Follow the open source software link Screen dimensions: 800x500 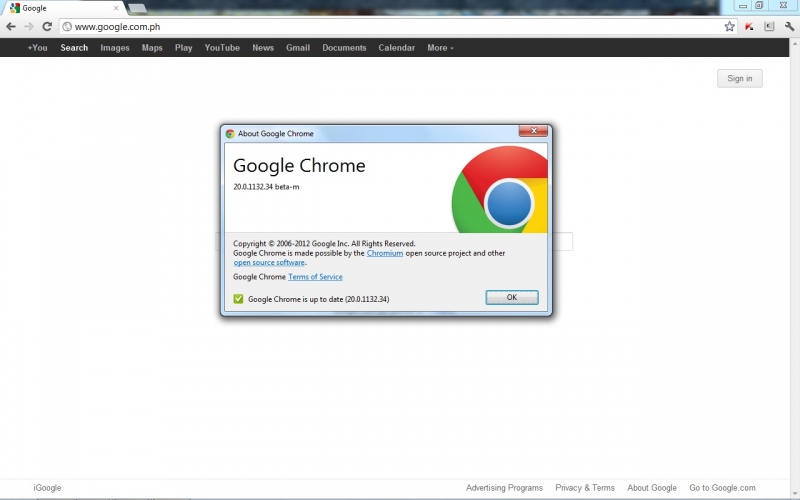[x=269, y=263]
